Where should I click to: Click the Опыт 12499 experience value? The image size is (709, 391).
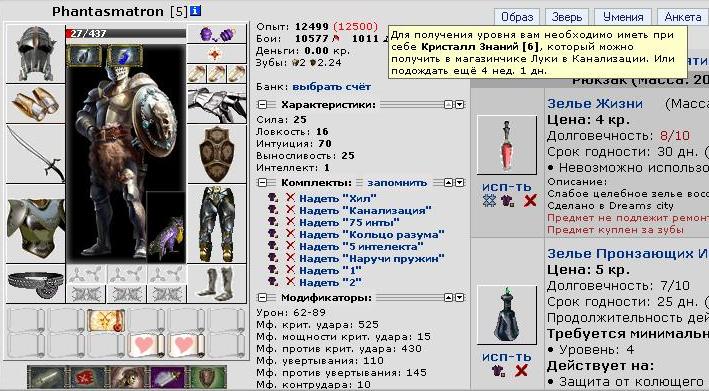click(x=313, y=27)
